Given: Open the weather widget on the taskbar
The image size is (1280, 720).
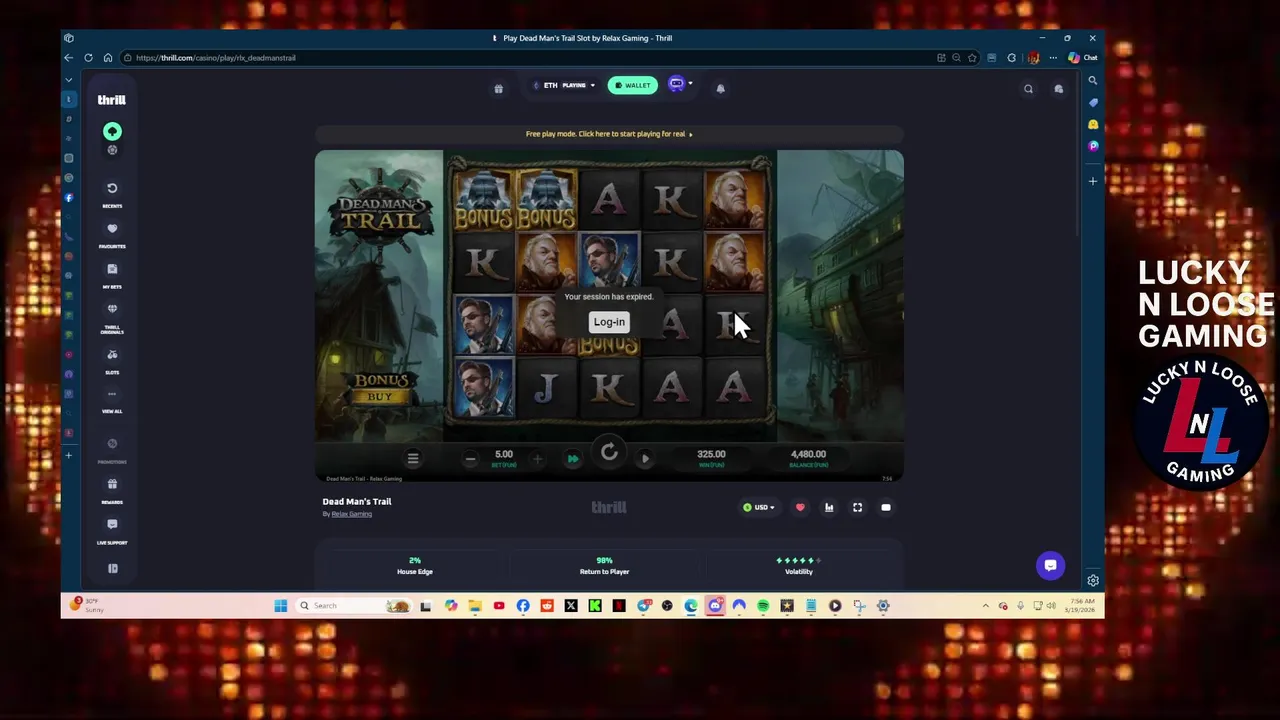Looking at the screenshot, I should coord(86,605).
